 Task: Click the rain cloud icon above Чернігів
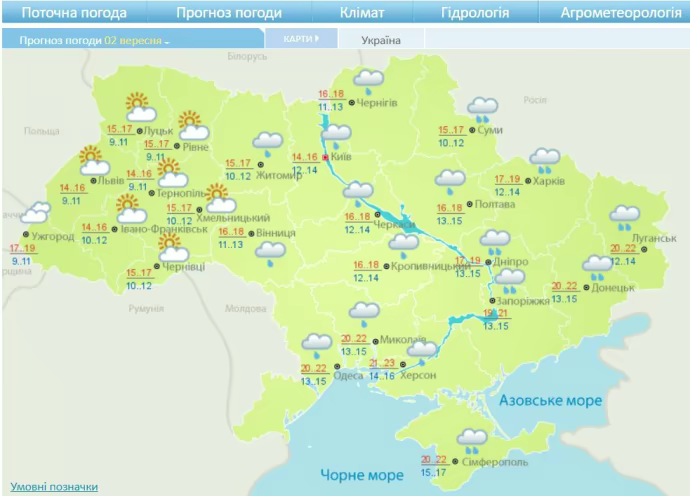(370, 79)
